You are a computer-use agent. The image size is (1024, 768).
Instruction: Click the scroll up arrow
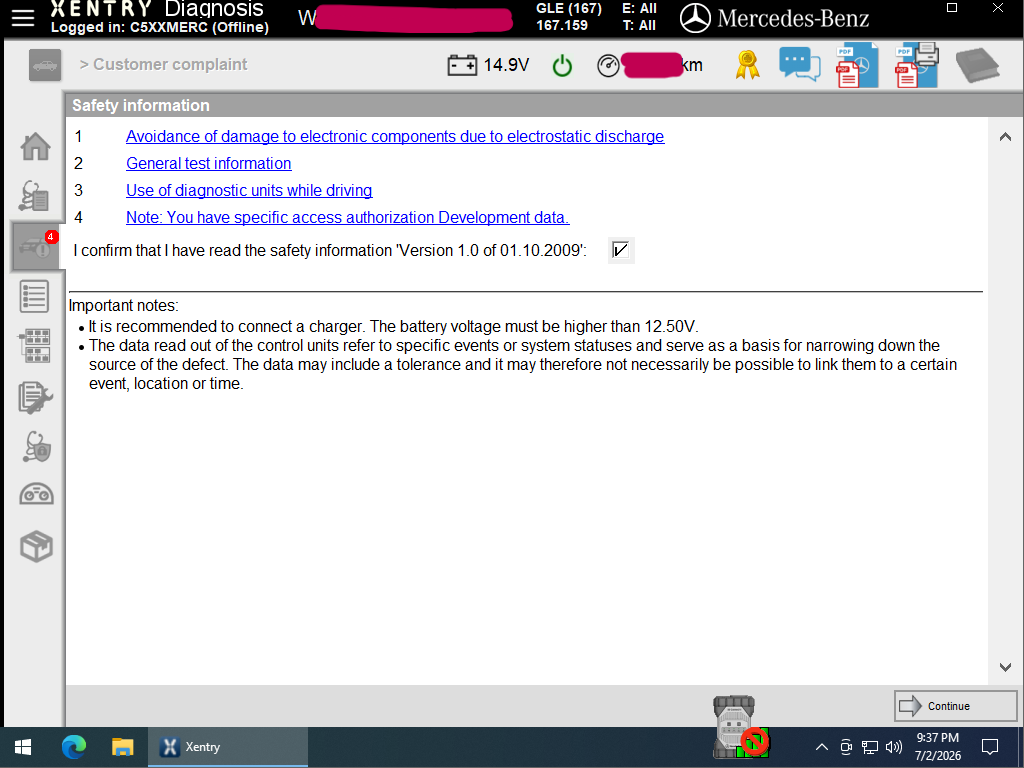(x=1005, y=136)
